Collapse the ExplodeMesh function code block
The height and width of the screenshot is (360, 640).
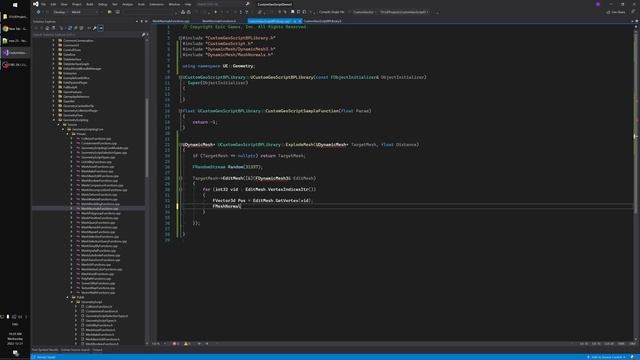tap(180, 145)
